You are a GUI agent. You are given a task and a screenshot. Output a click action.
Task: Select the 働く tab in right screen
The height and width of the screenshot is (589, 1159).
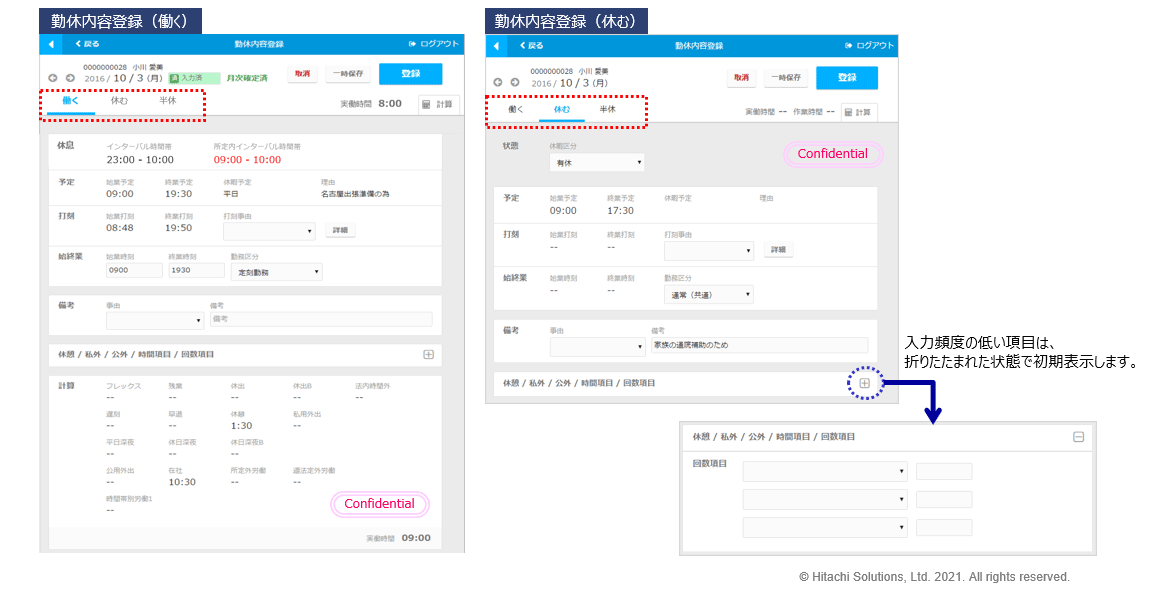[x=515, y=109]
